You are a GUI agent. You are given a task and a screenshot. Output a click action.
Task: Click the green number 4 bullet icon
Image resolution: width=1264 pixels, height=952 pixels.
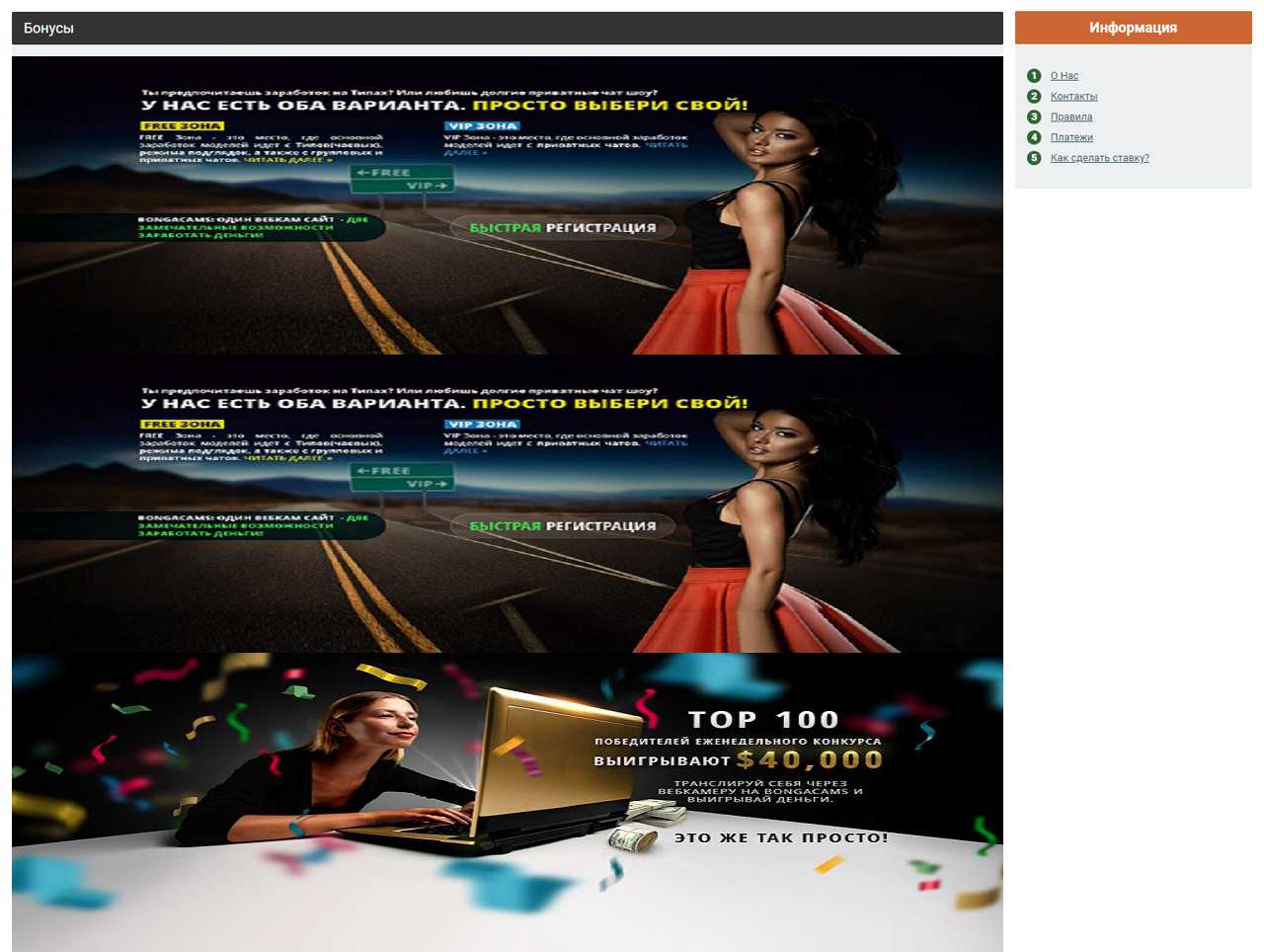(1034, 137)
